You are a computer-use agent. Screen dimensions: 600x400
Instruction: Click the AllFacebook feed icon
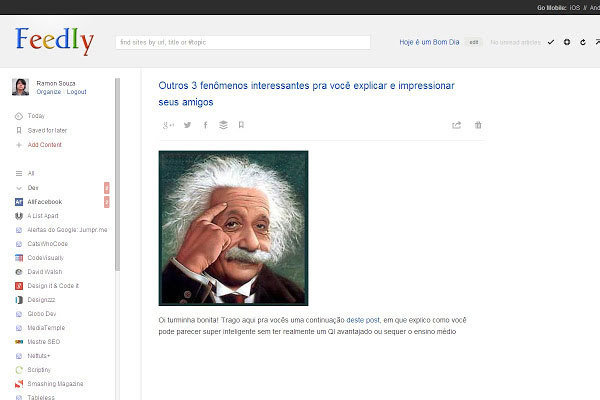[x=18, y=202]
